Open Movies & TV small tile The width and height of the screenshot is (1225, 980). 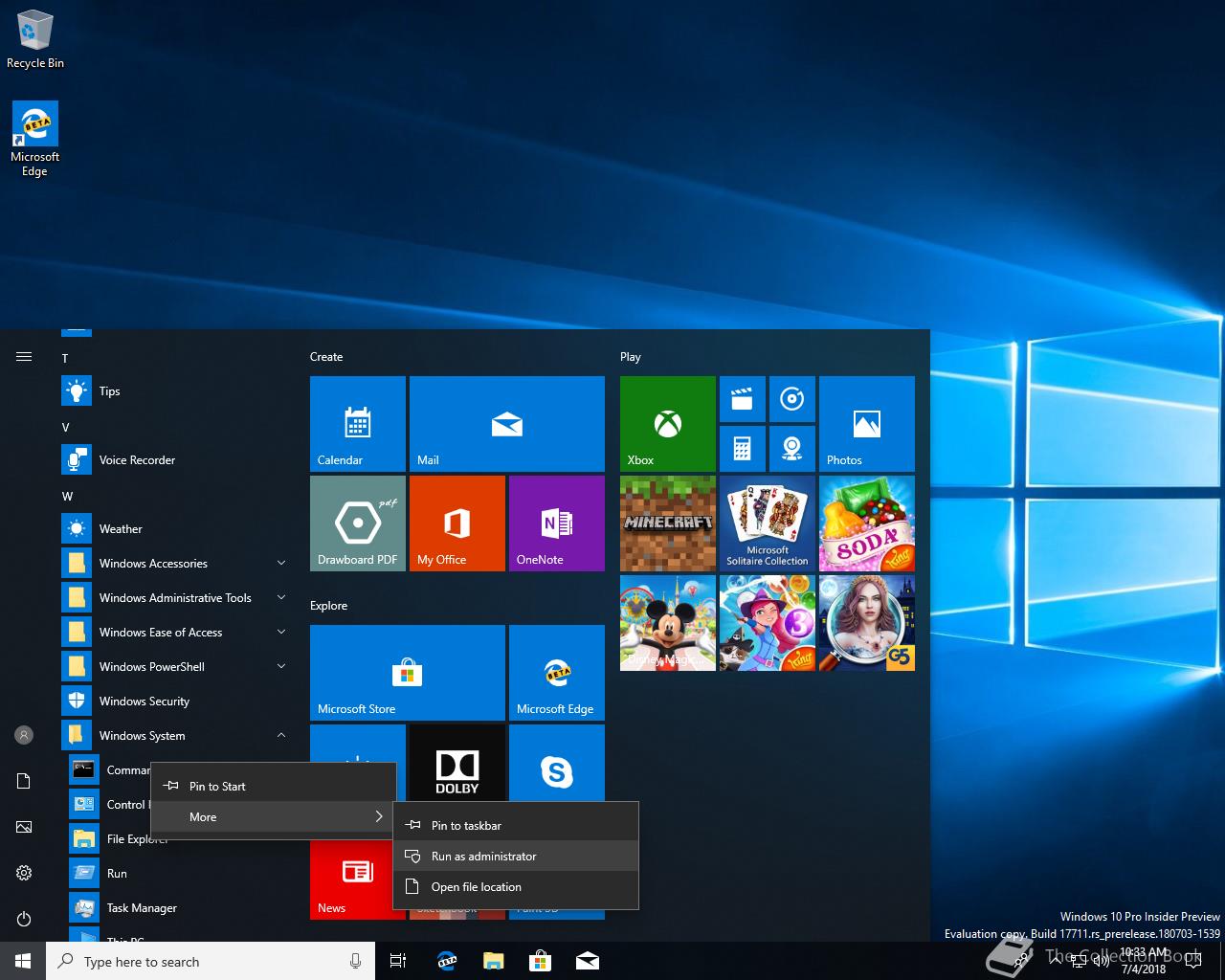point(743,399)
